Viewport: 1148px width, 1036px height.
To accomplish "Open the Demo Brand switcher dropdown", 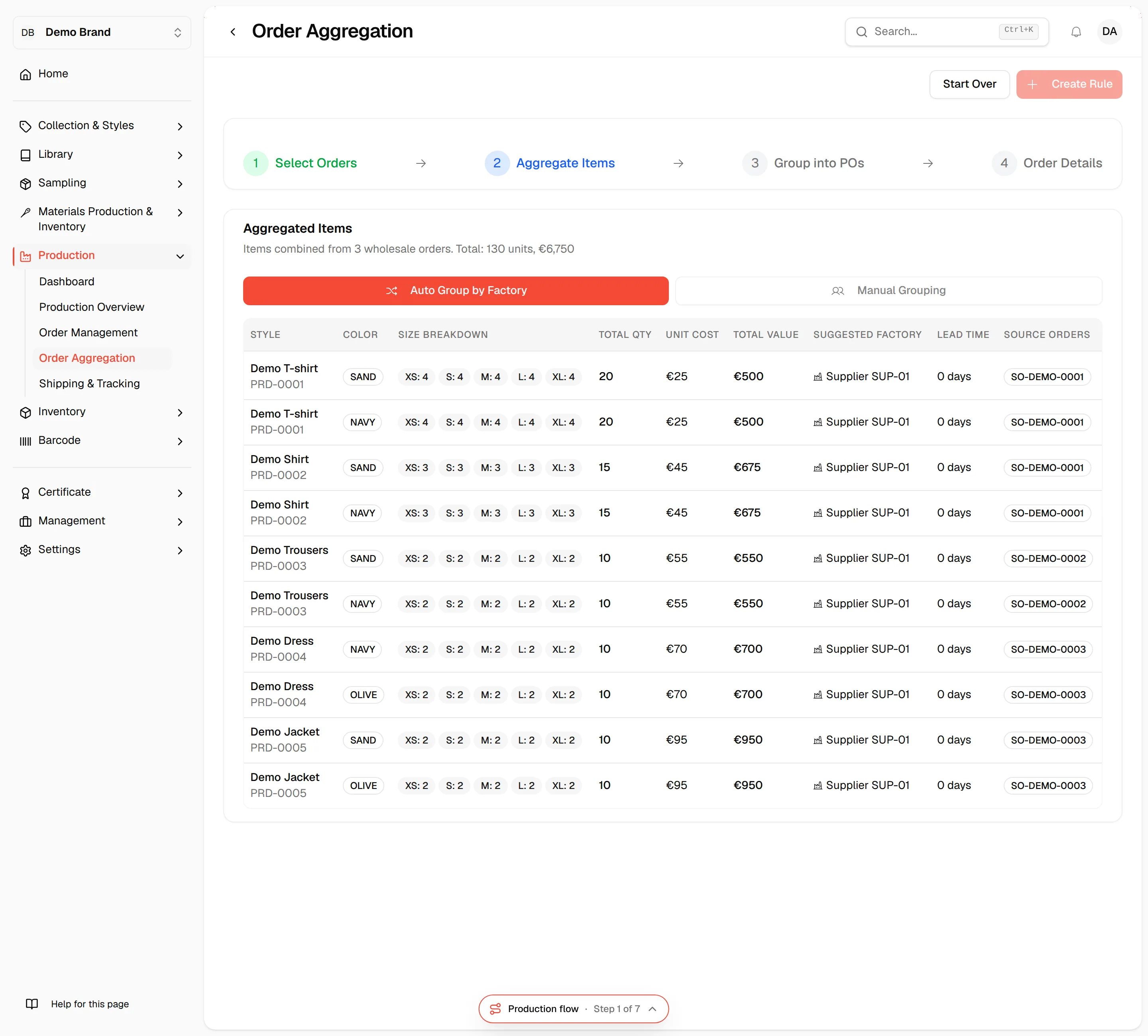I will tap(102, 32).
